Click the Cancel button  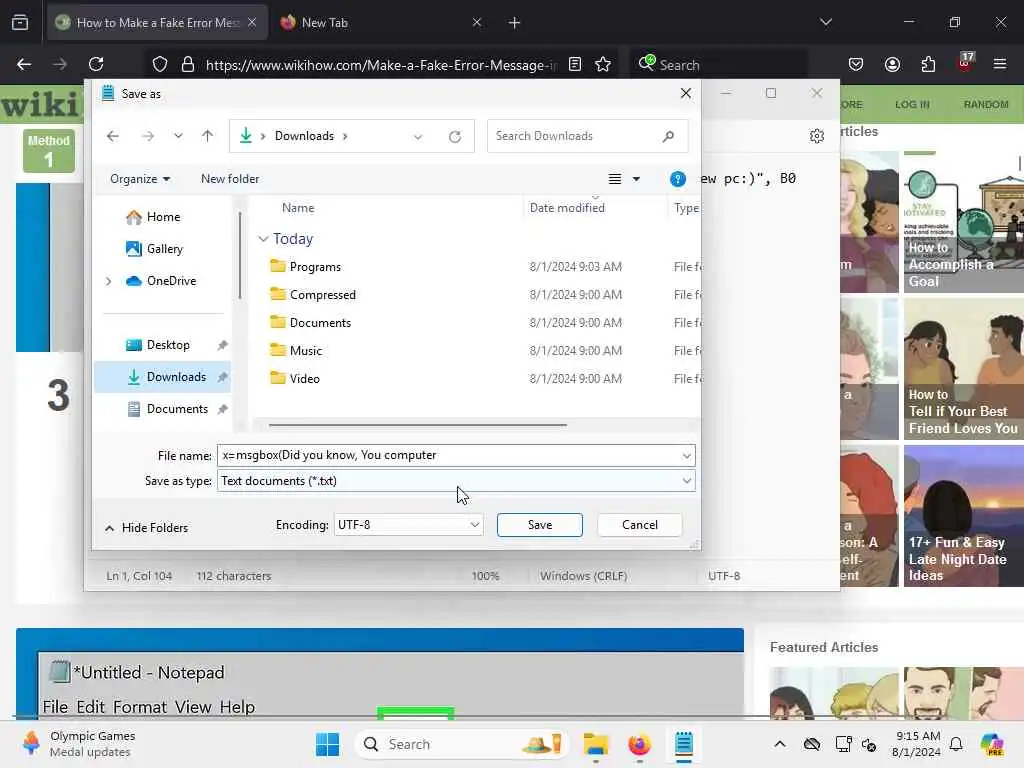coord(639,524)
